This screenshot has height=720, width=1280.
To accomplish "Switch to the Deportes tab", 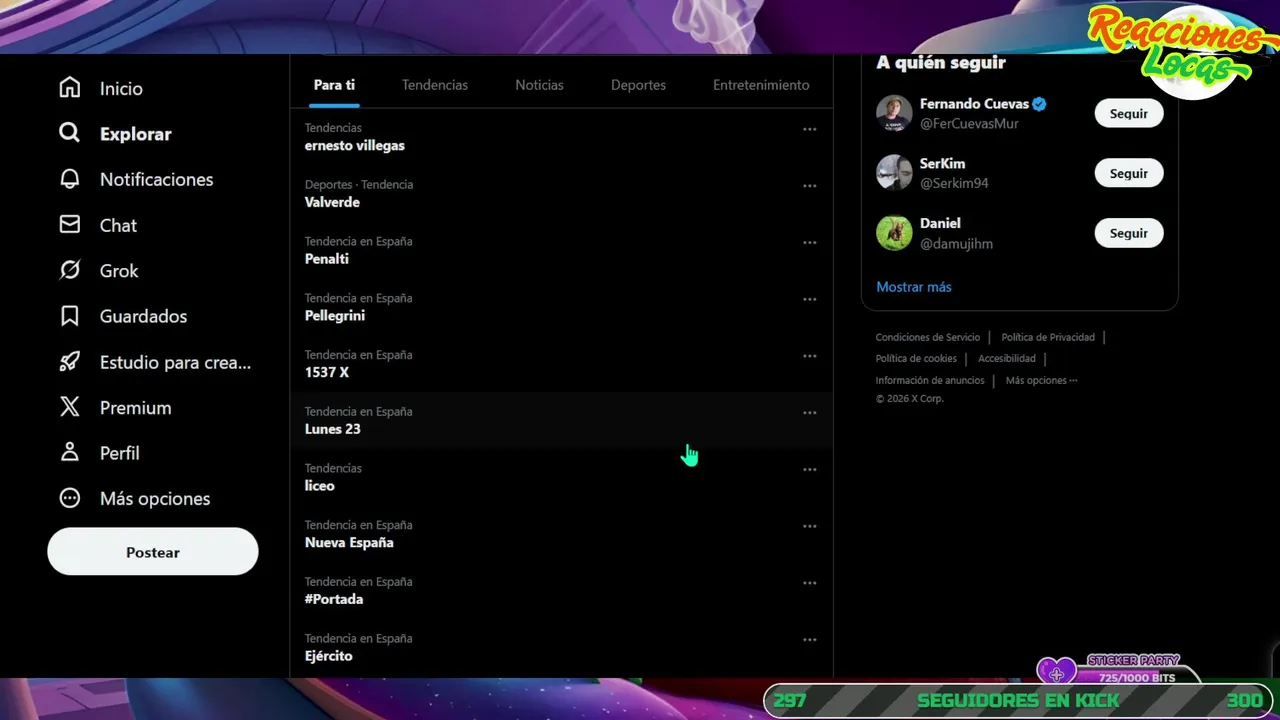I will point(638,85).
